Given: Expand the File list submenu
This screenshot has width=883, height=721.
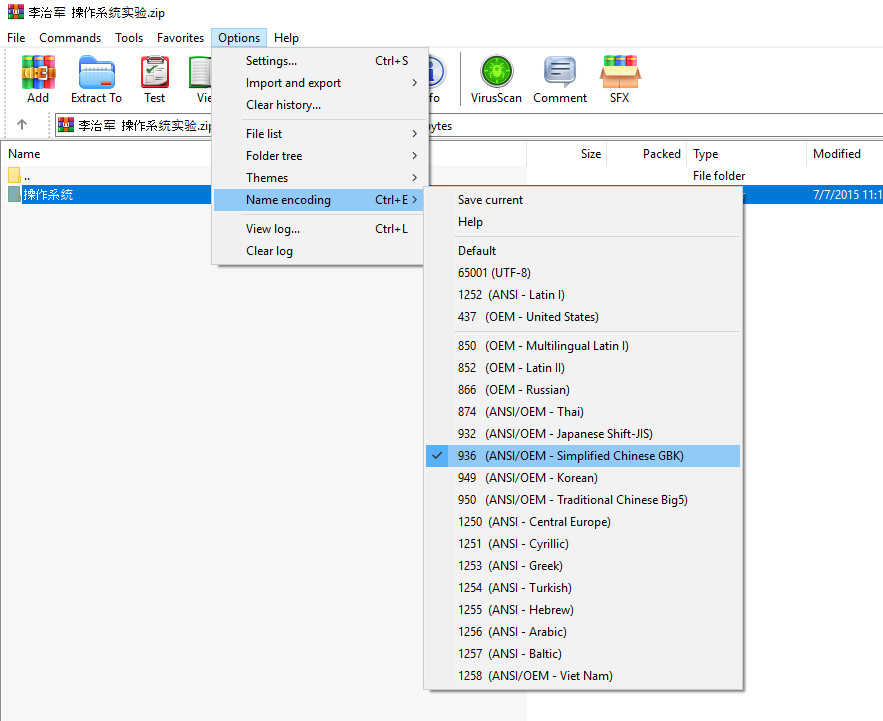Looking at the screenshot, I should 318,133.
